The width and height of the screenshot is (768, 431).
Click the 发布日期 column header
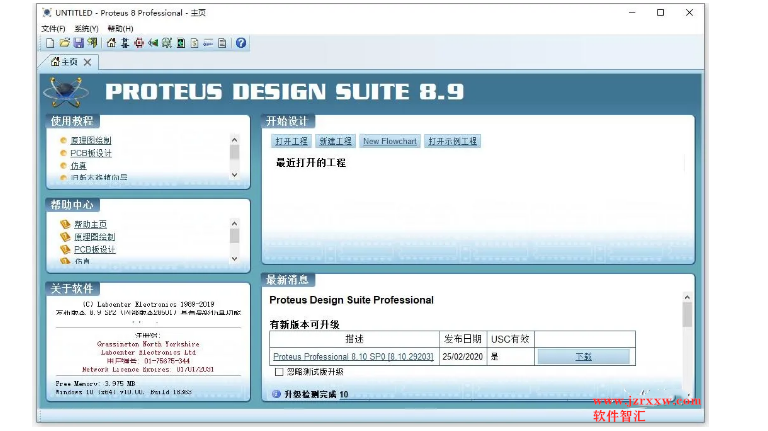[462, 339]
